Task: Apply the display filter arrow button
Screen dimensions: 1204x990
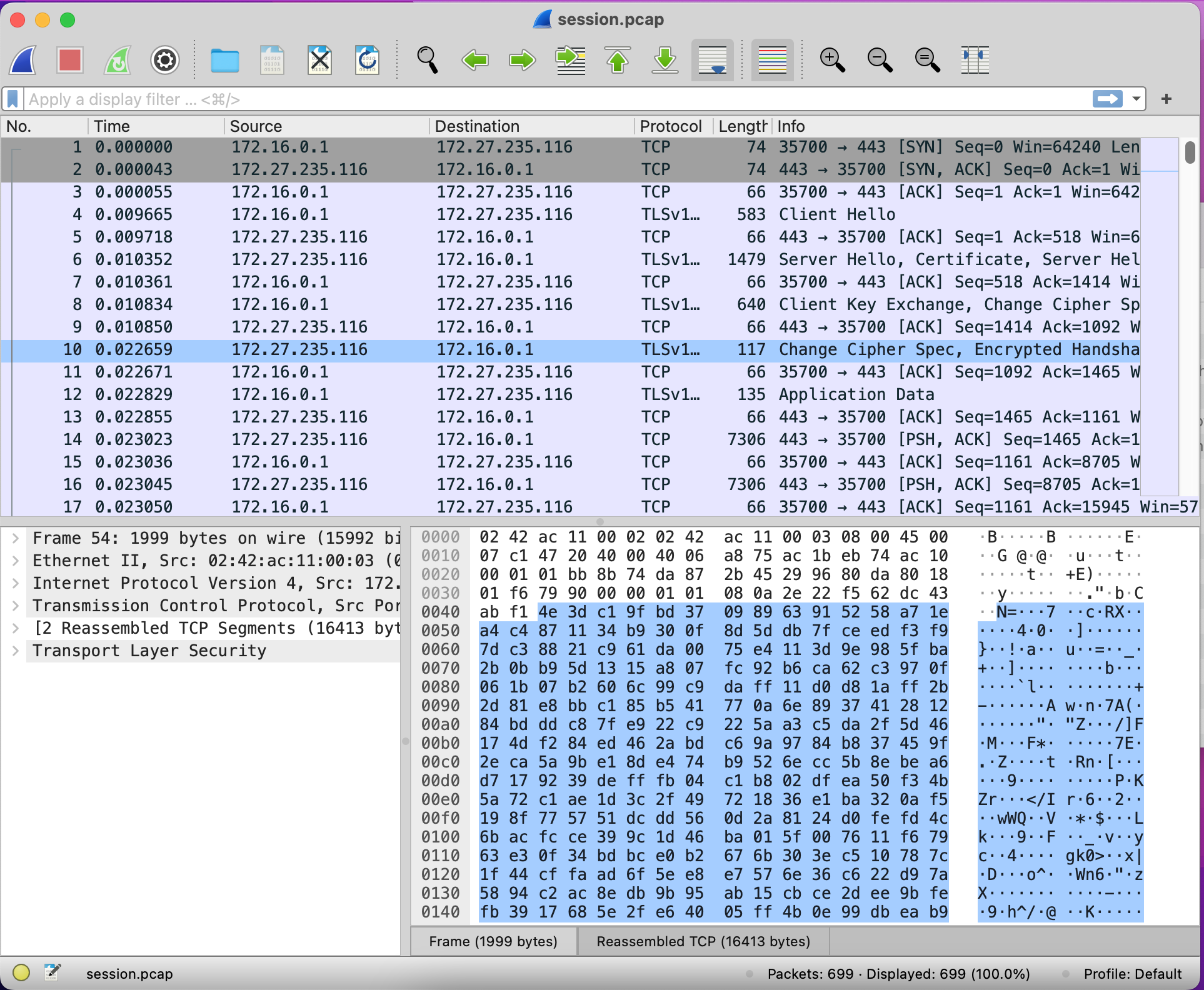Action: point(1107,99)
